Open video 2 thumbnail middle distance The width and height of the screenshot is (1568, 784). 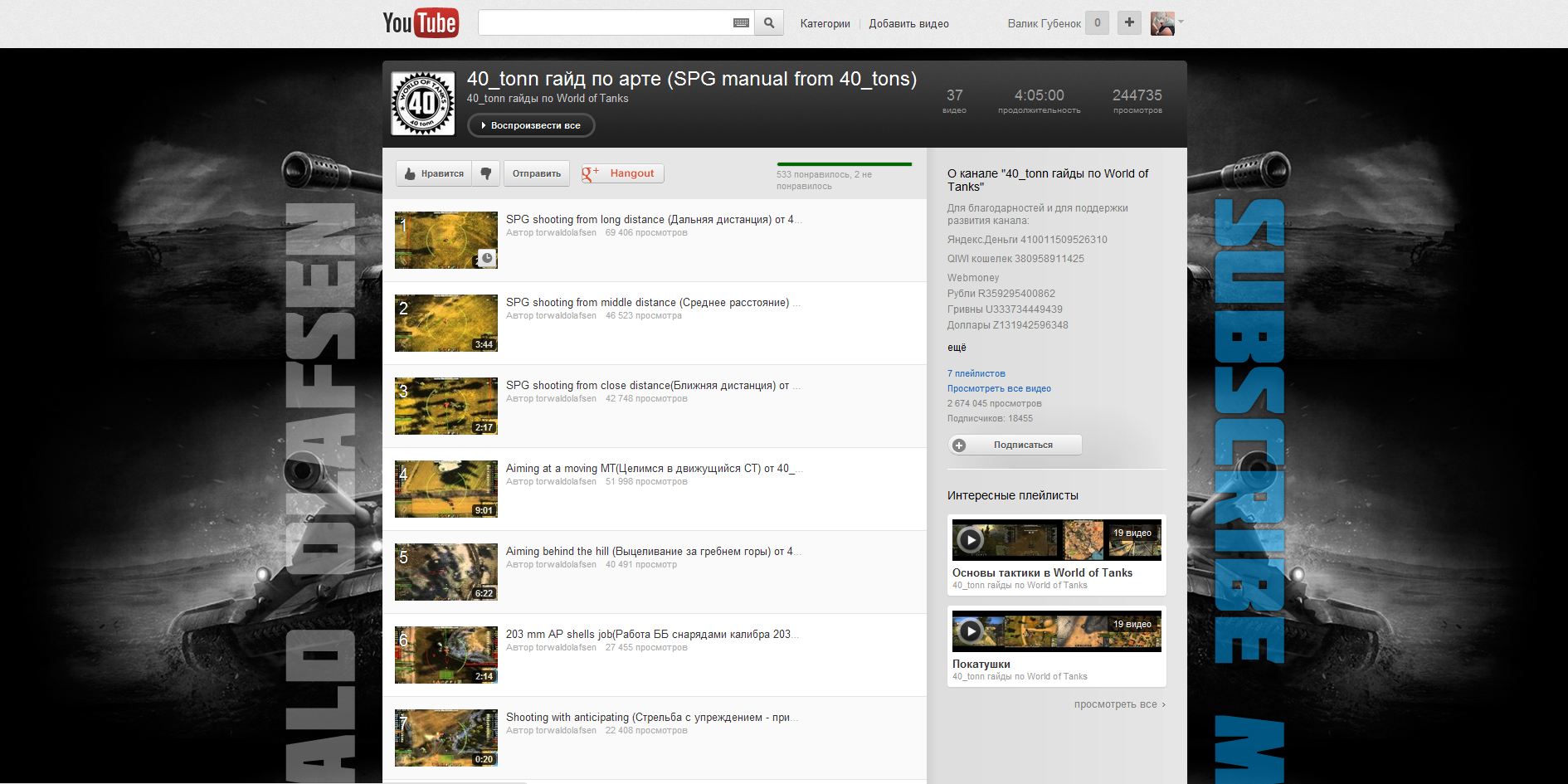(446, 323)
